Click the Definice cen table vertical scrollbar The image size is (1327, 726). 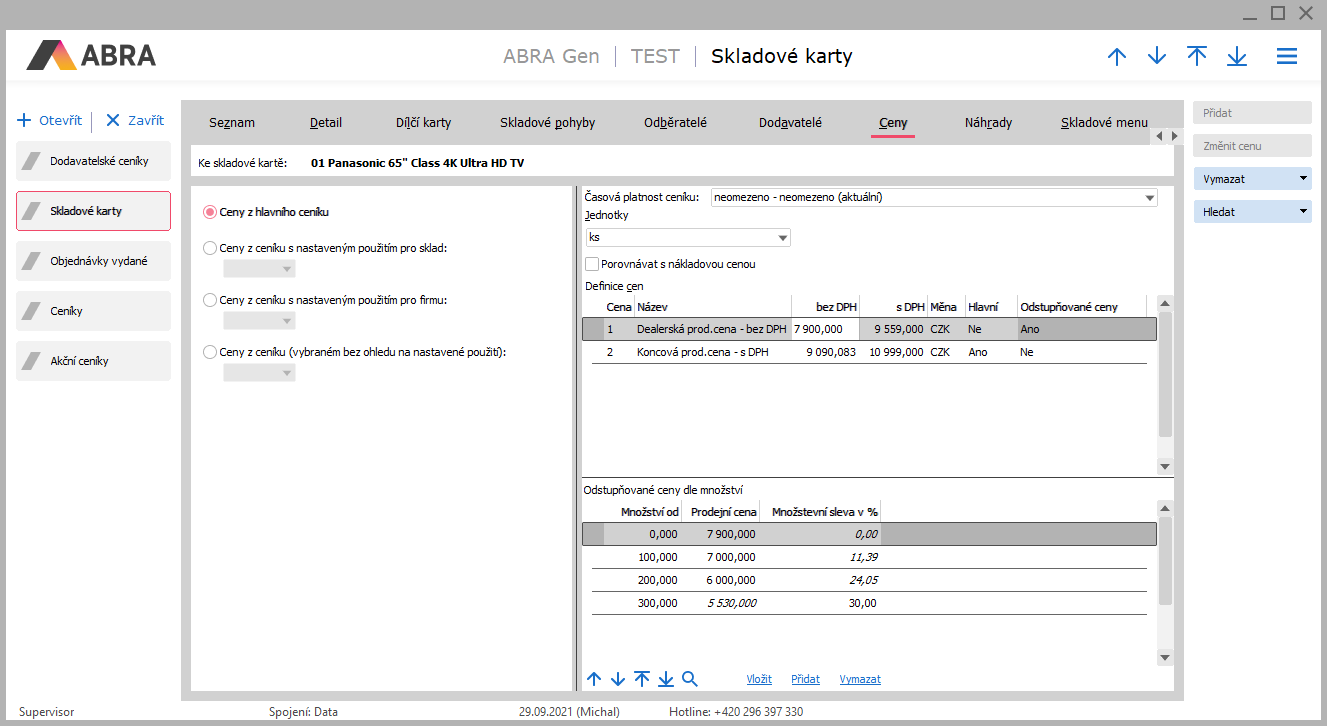tap(1164, 375)
